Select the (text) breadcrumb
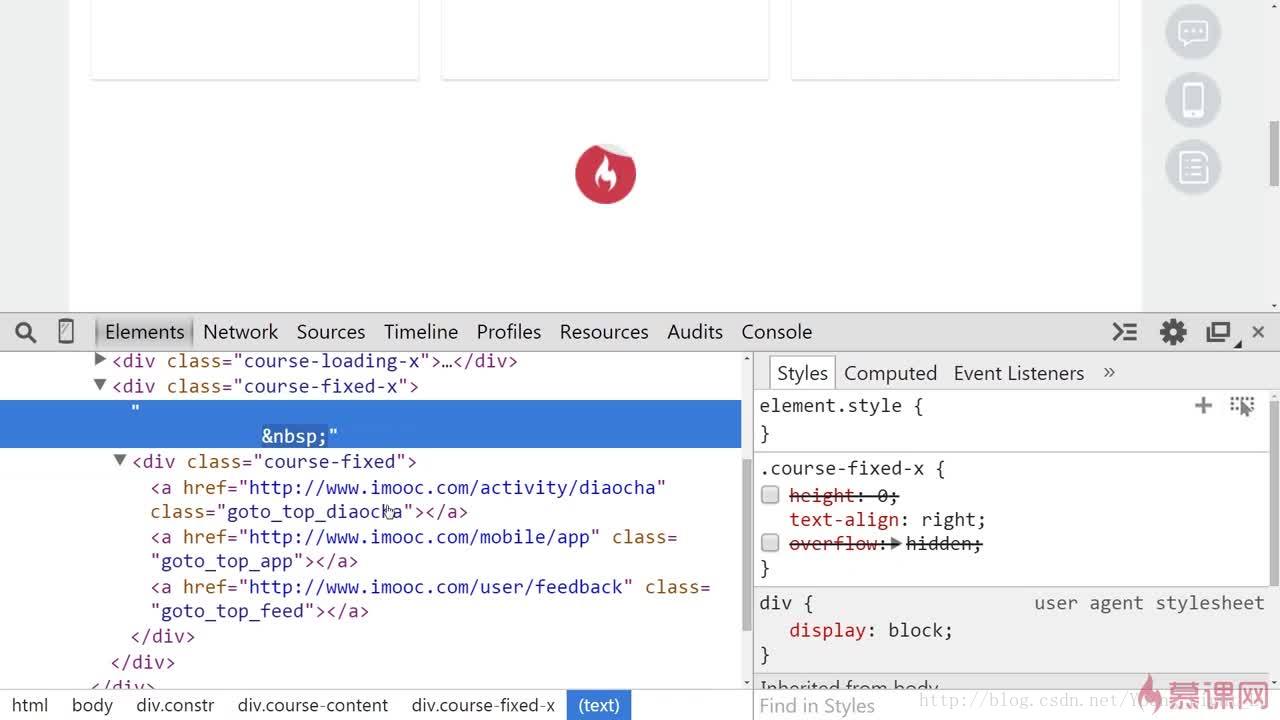Image resolution: width=1280 pixels, height=720 pixels. pyautogui.click(x=599, y=705)
